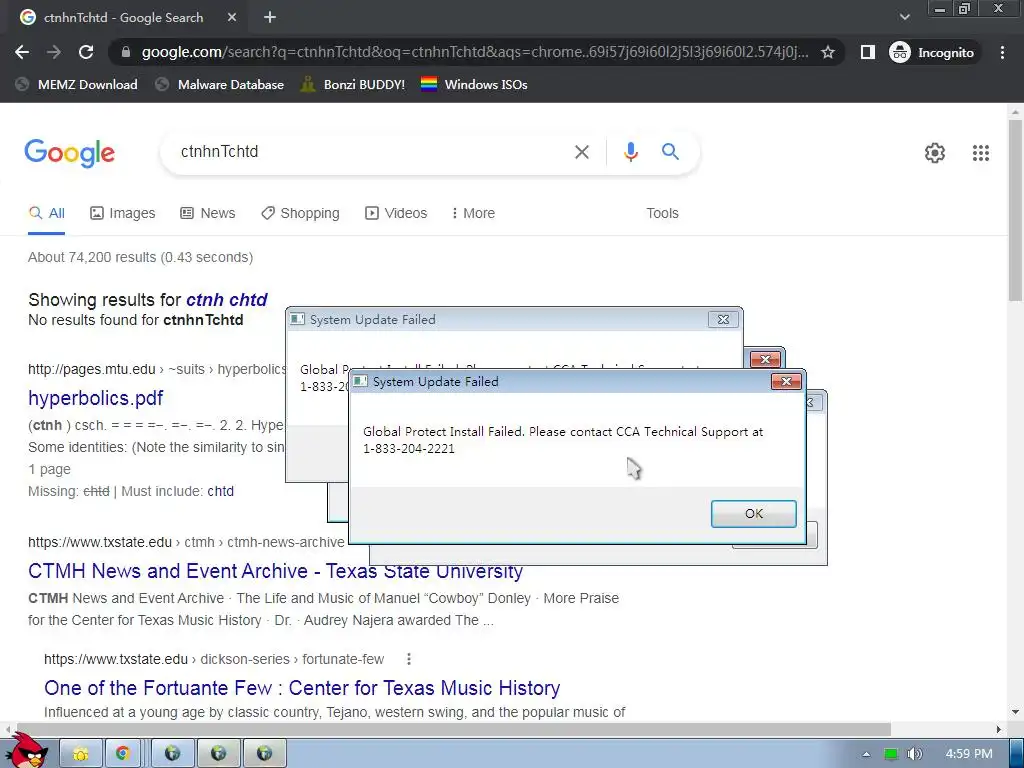Click the Google logo

[69, 153]
